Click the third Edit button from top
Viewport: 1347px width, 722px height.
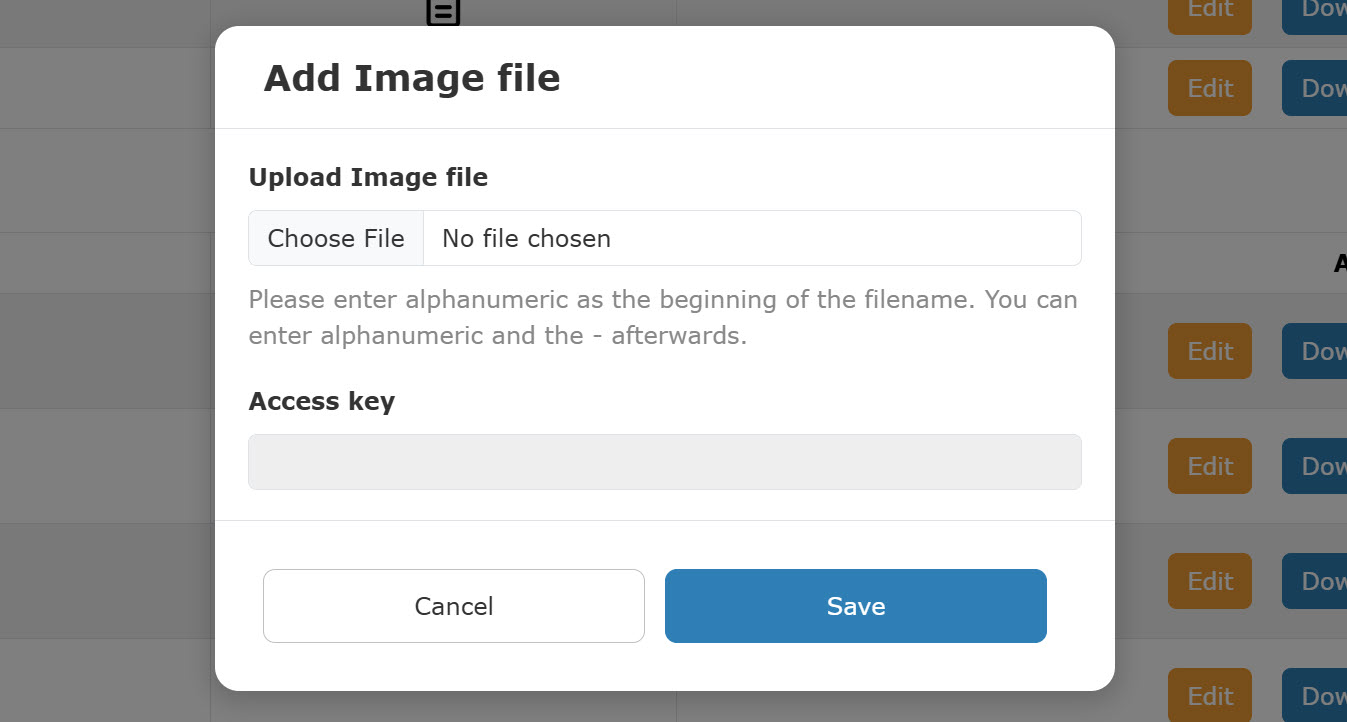point(1209,351)
